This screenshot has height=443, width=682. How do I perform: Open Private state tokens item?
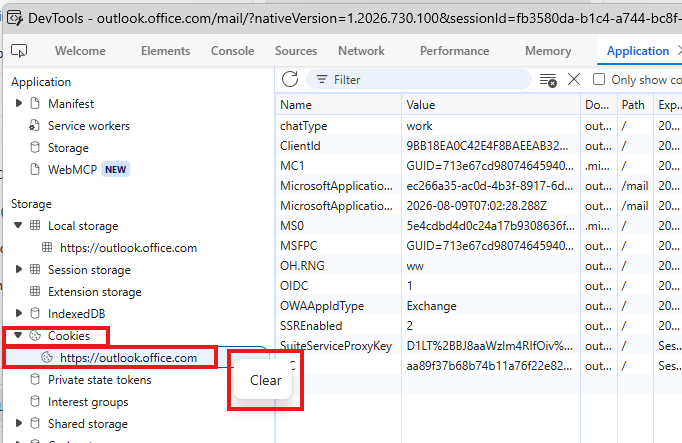coord(100,380)
